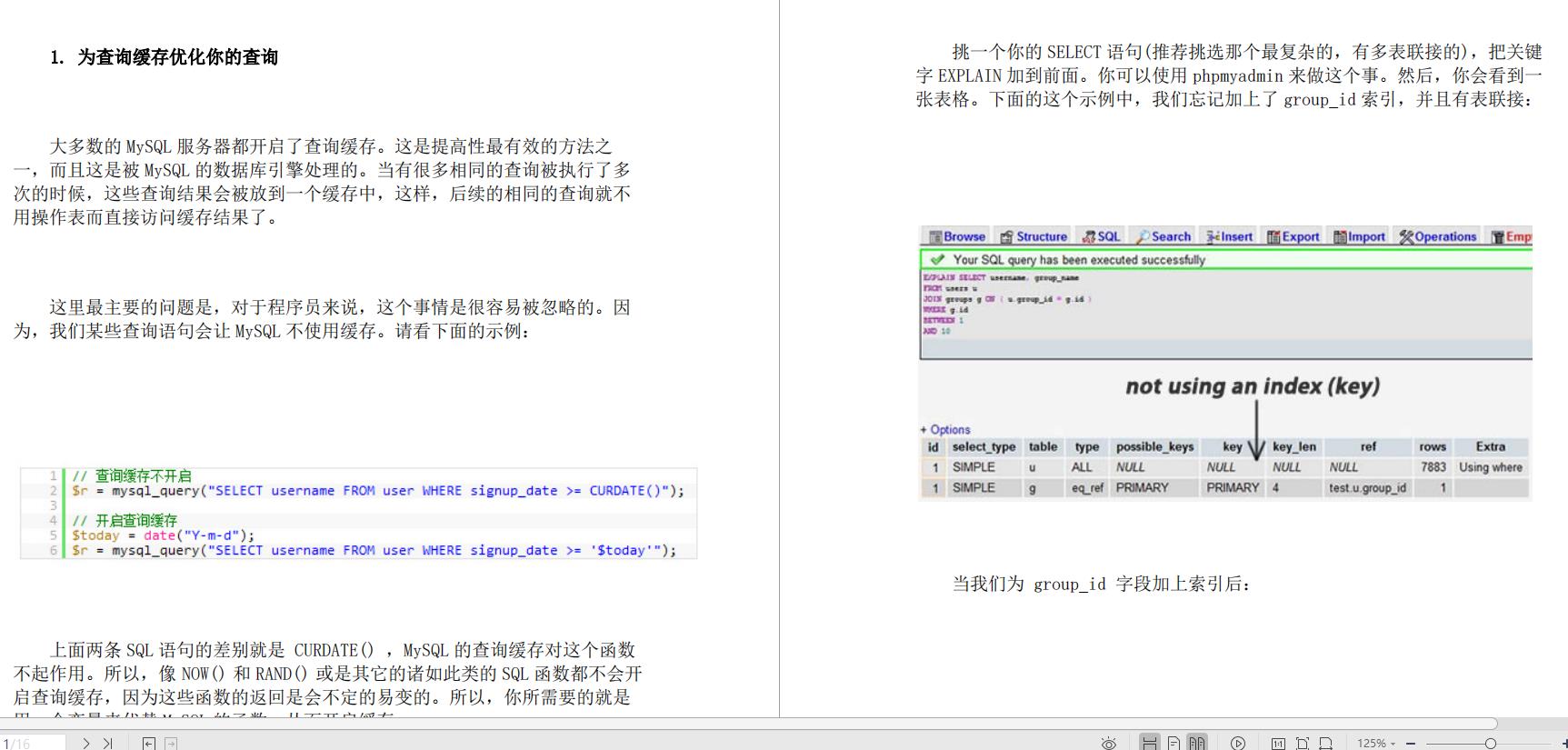1568x750 pixels.
Task: Click the '7883' rows cell
Action: pos(1433,467)
